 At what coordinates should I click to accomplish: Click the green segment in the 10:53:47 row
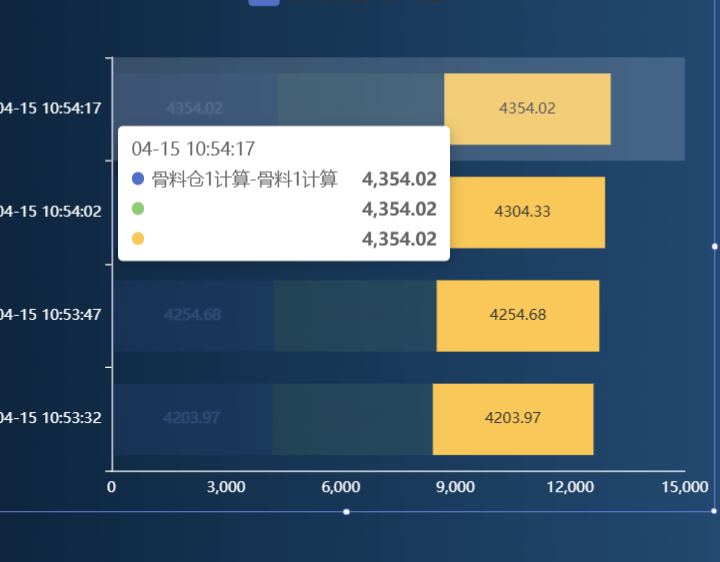coord(355,315)
